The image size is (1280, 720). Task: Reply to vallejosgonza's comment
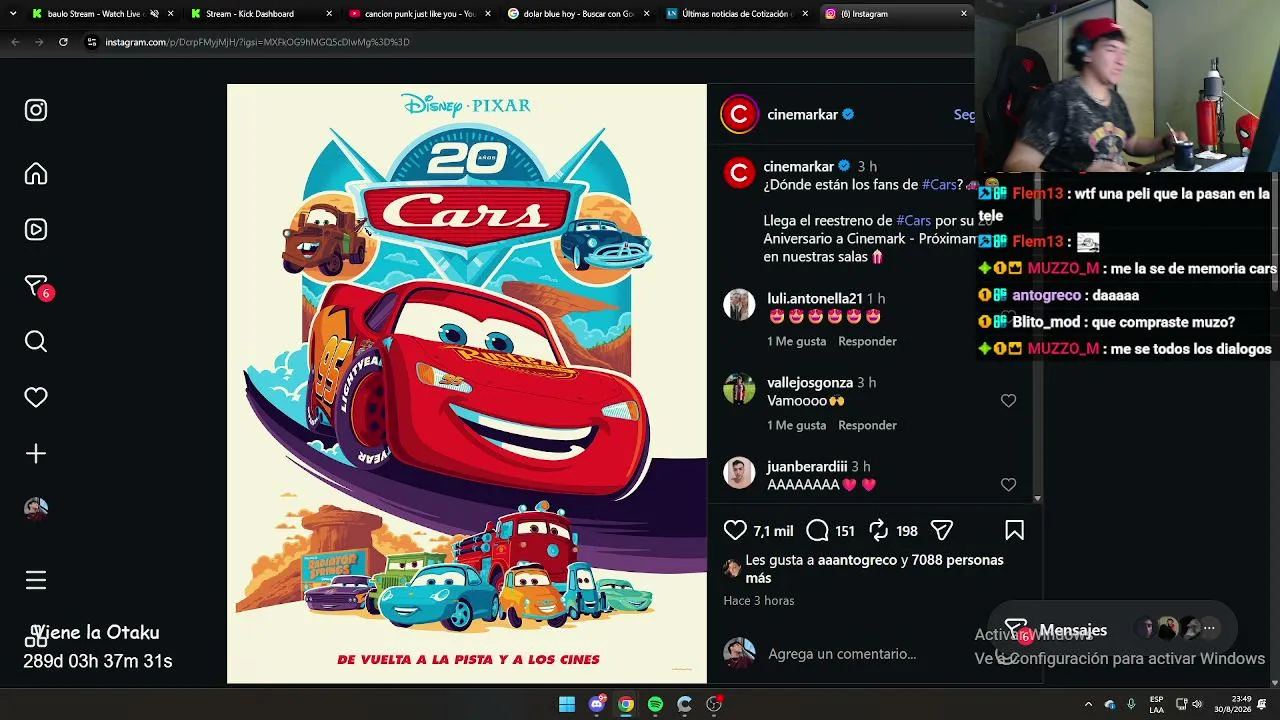pos(867,425)
